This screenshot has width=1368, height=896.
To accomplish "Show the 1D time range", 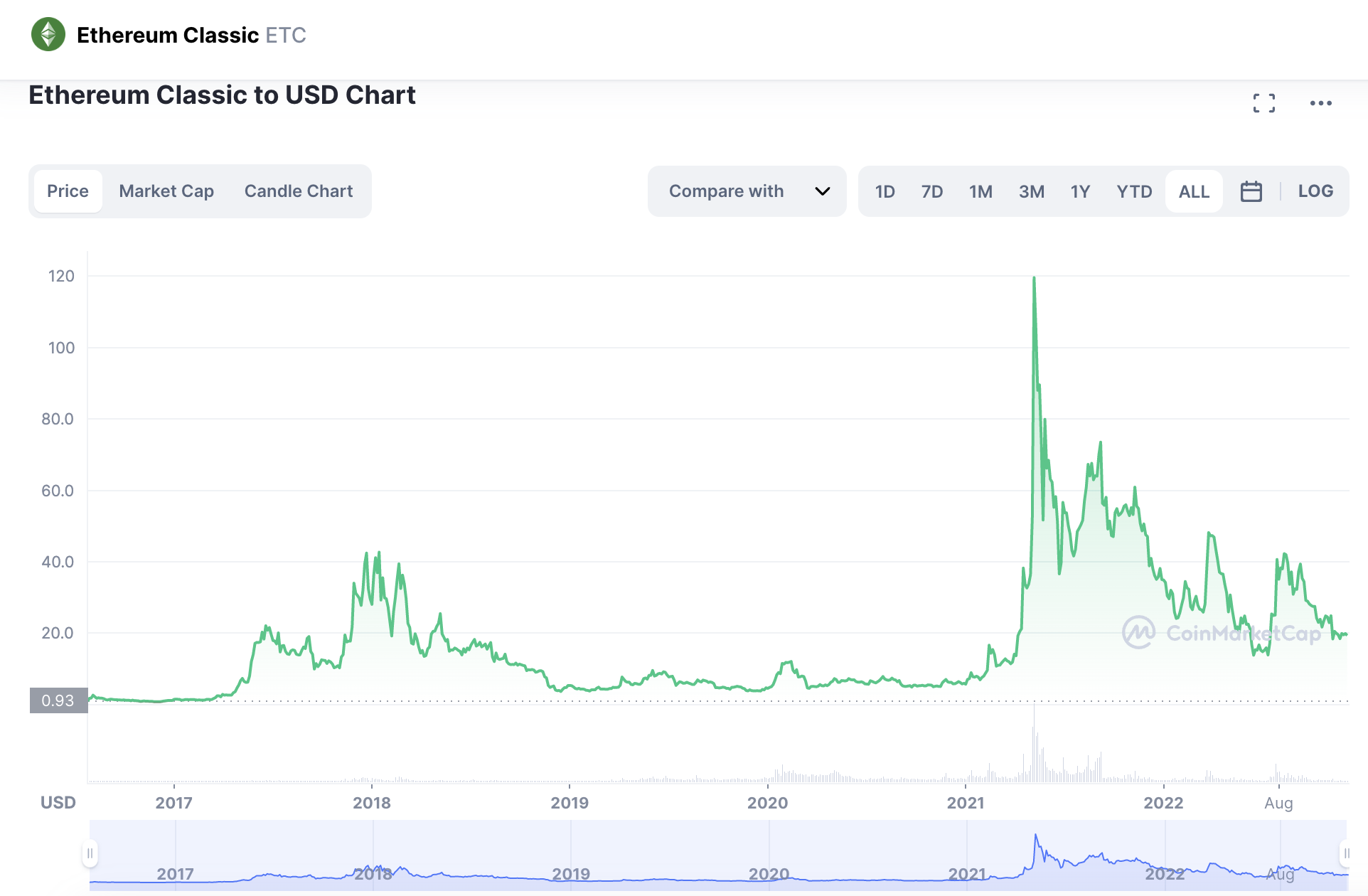I will 885,191.
